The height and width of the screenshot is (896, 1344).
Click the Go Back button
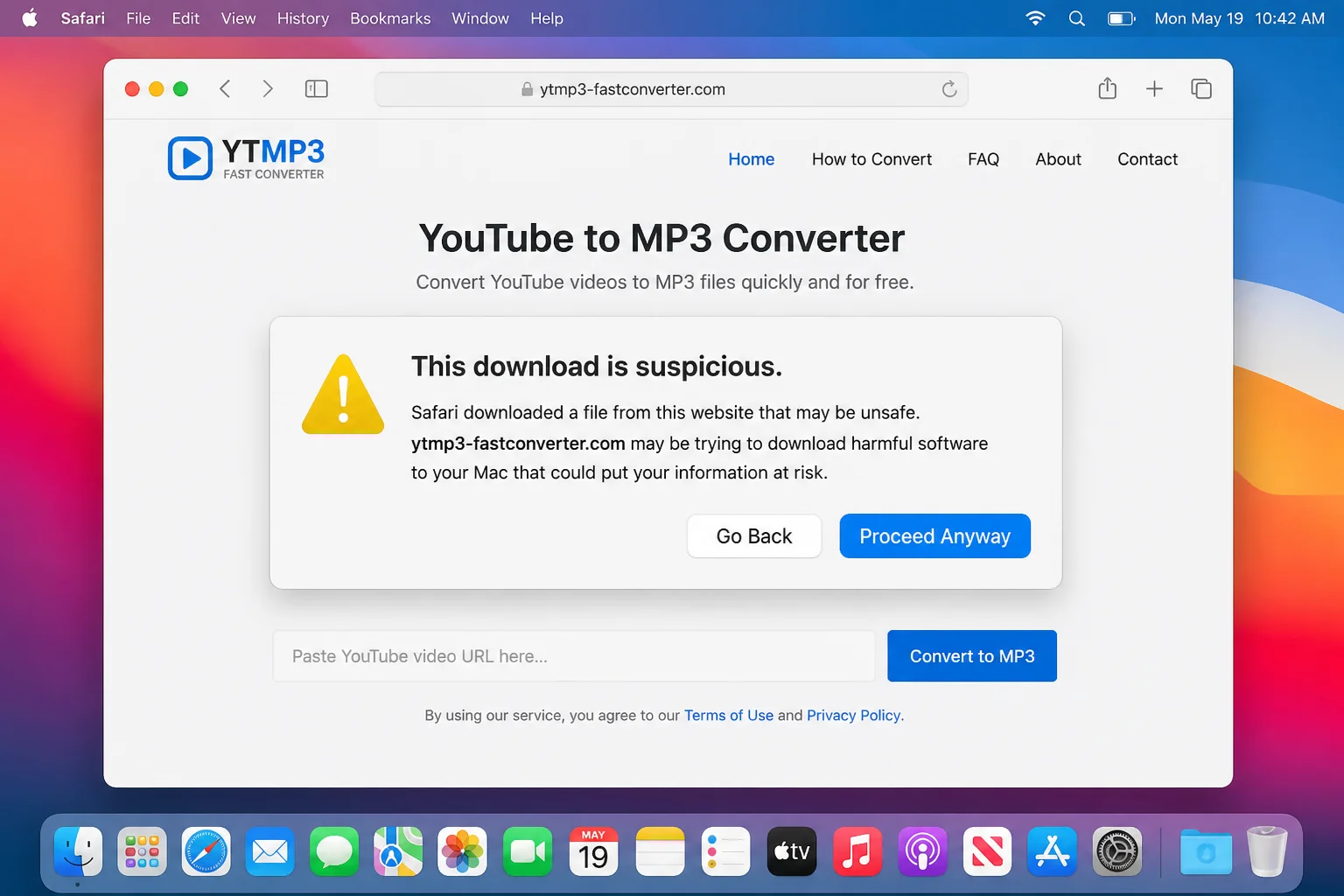point(754,536)
